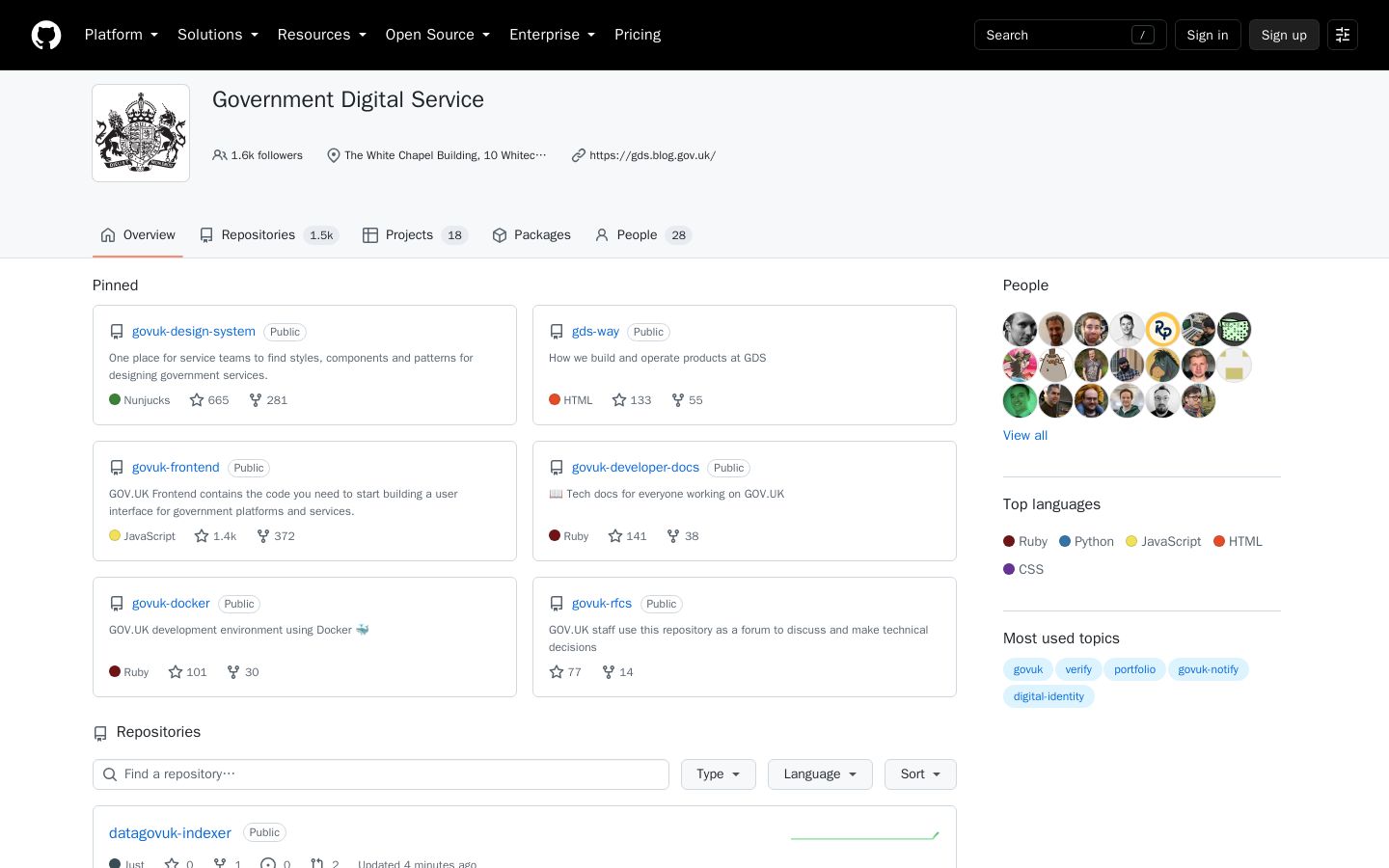Open the Repositories tab

tap(269, 235)
